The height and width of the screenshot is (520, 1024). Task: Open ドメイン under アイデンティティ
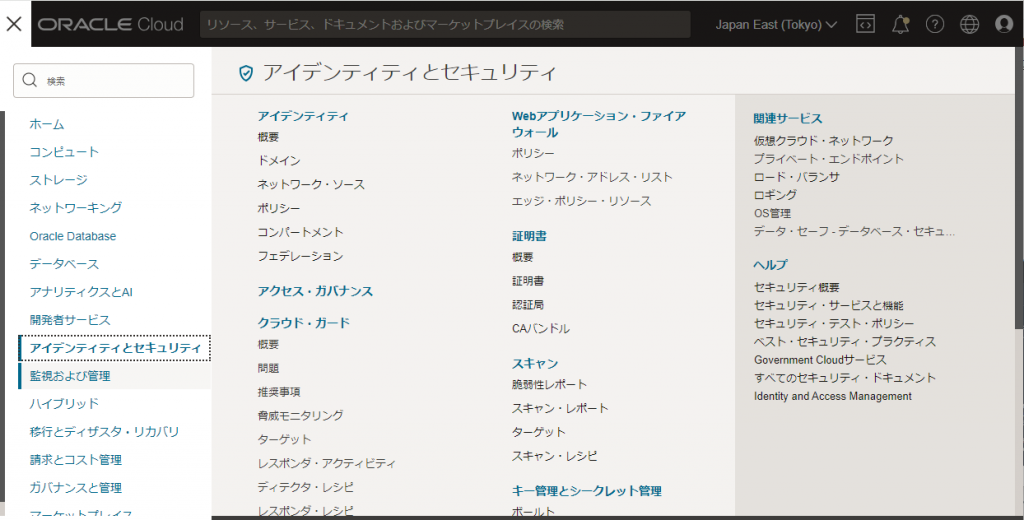tap(279, 161)
